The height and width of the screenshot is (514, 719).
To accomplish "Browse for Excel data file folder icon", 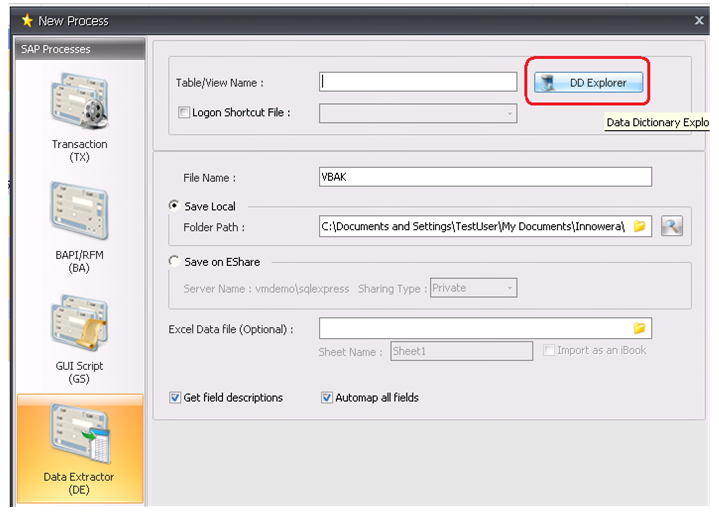I will pyautogui.click(x=639, y=328).
